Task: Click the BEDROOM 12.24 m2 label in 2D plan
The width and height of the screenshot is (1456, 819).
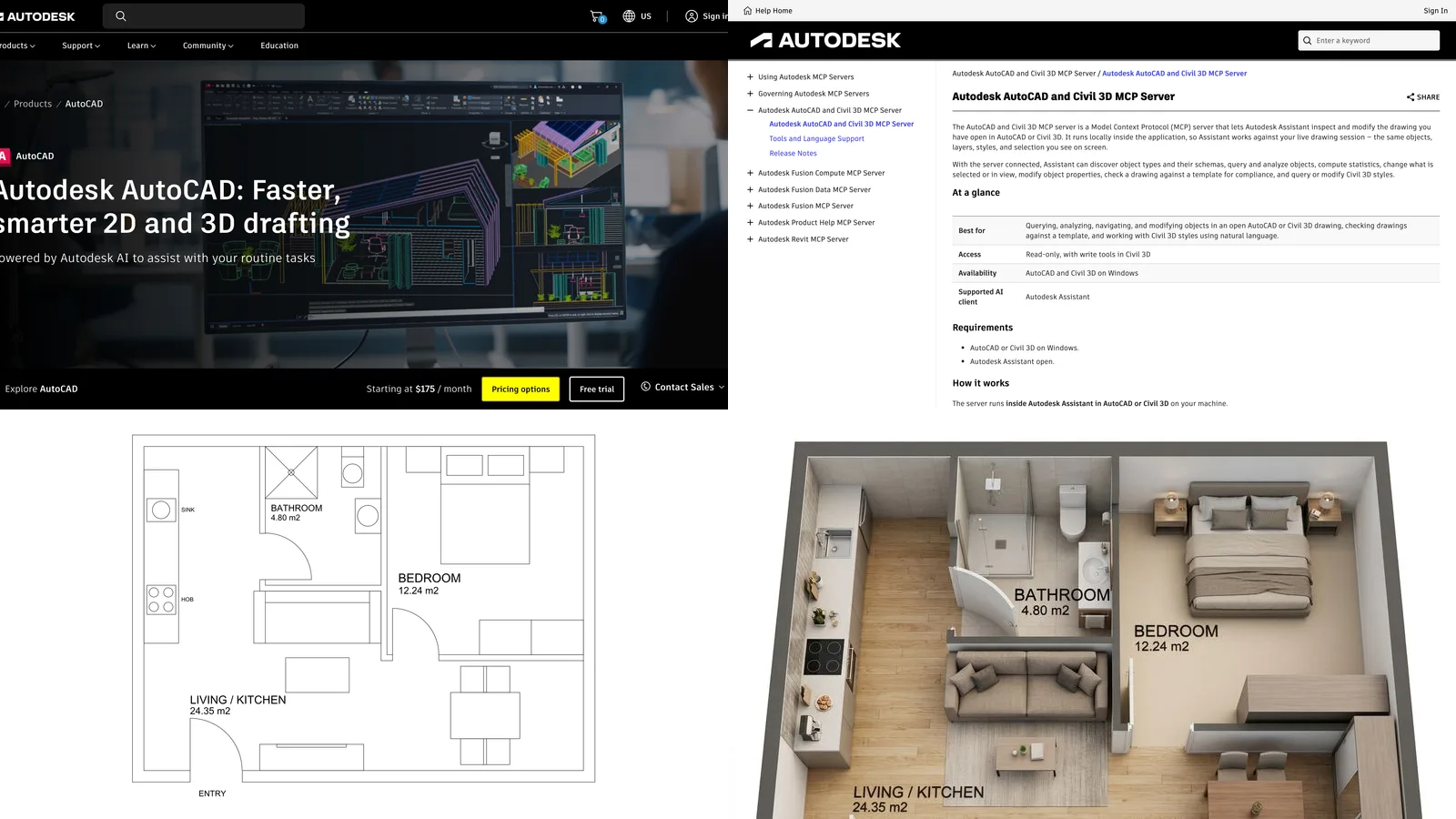Action: coord(429,583)
